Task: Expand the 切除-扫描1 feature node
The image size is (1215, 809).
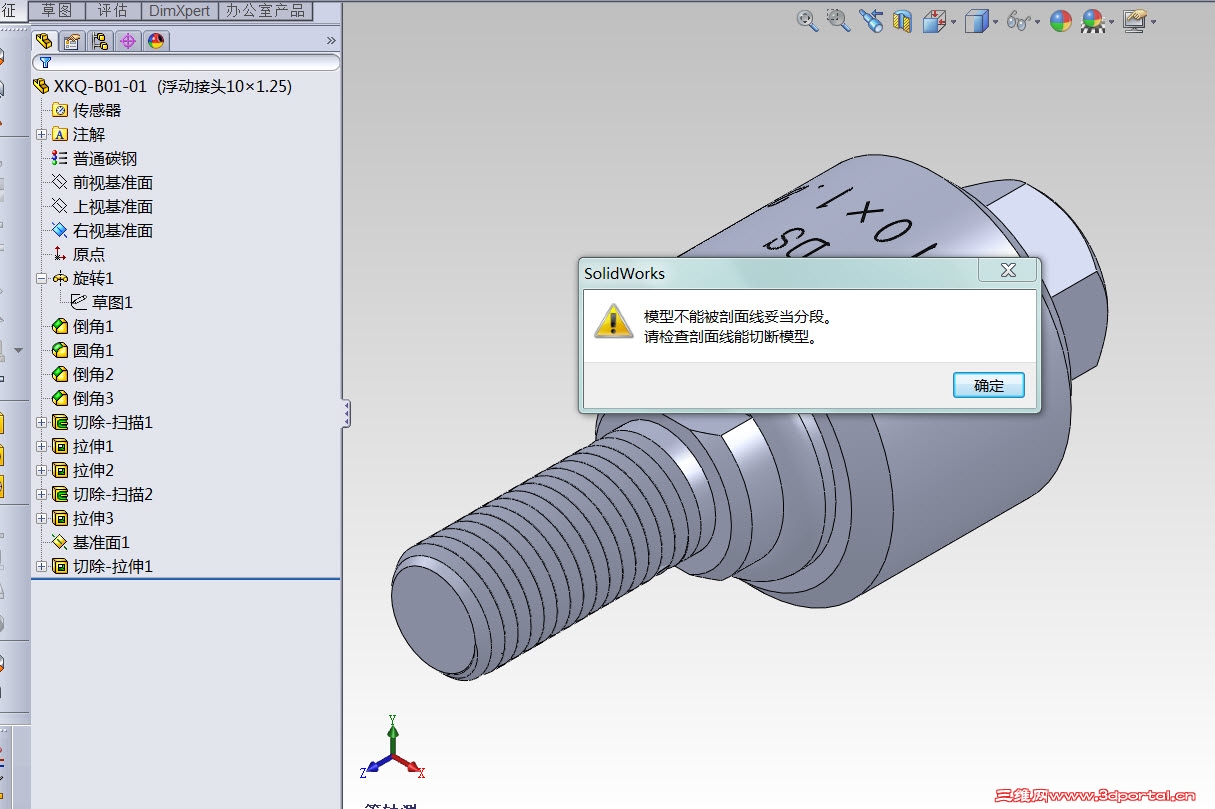Action: click(x=41, y=422)
